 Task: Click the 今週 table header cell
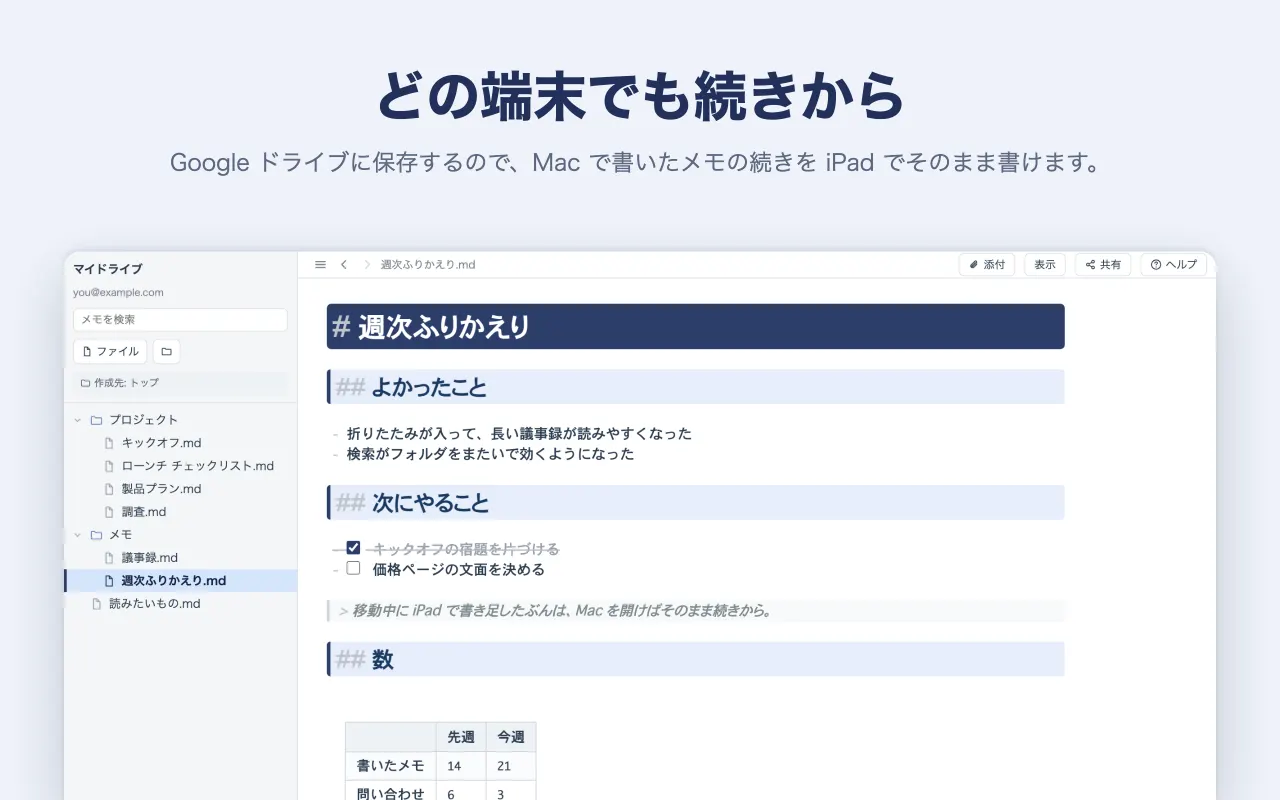pyautogui.click(x=511, y=737)
